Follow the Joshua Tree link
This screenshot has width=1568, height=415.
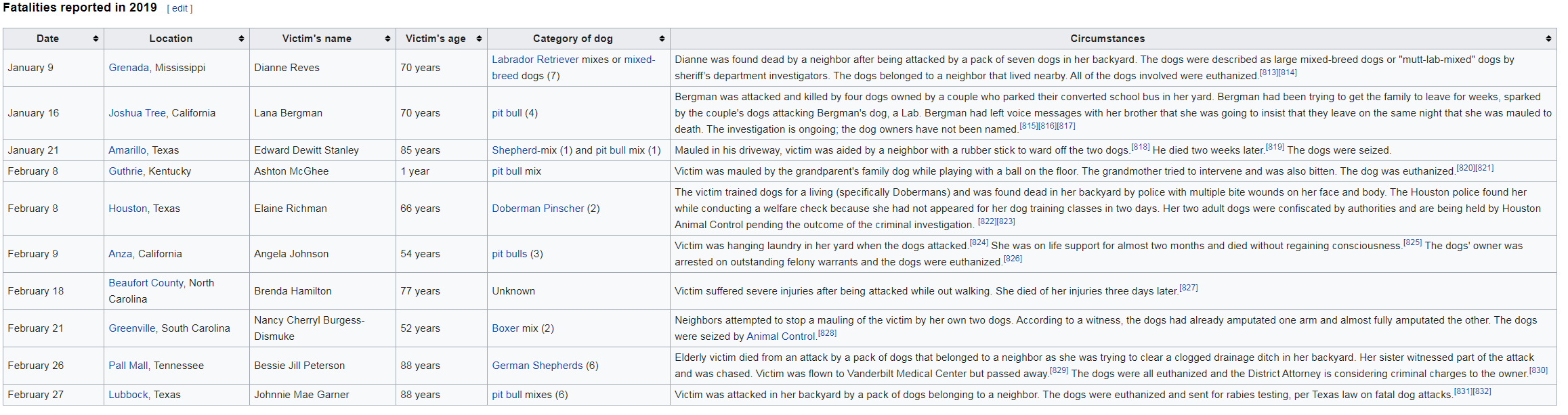[137, 113]
